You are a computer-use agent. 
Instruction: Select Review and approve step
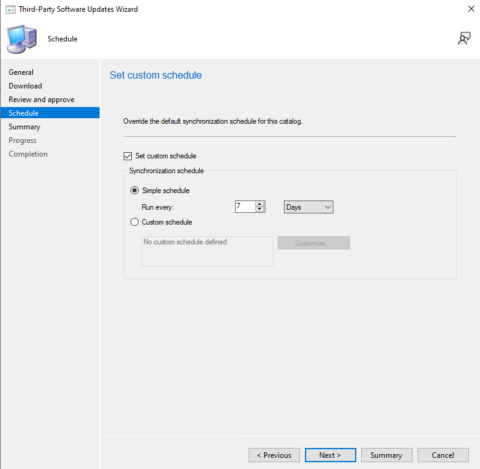tap(41, 100)
